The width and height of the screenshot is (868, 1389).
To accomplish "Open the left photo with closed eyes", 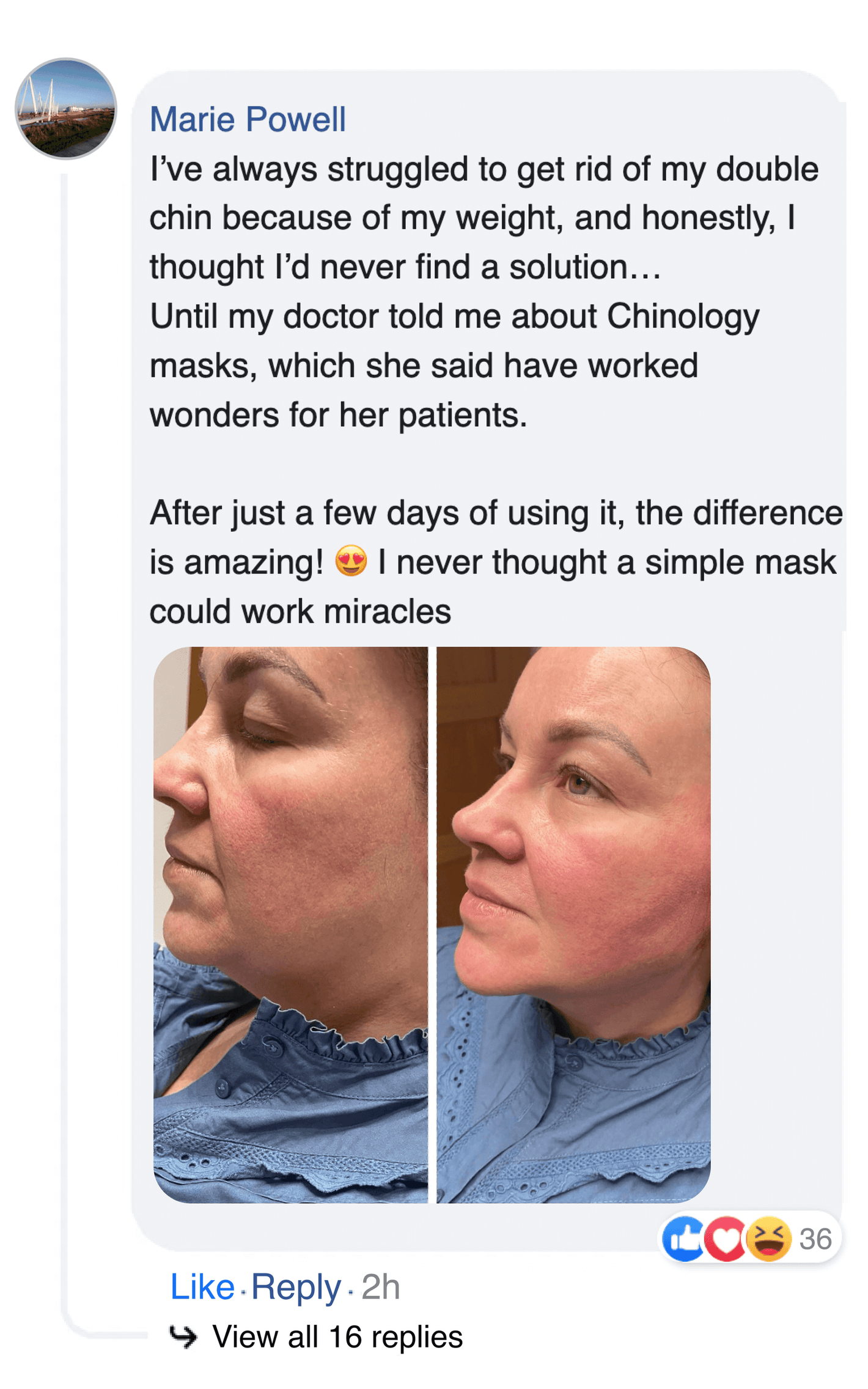I will 290,924.
